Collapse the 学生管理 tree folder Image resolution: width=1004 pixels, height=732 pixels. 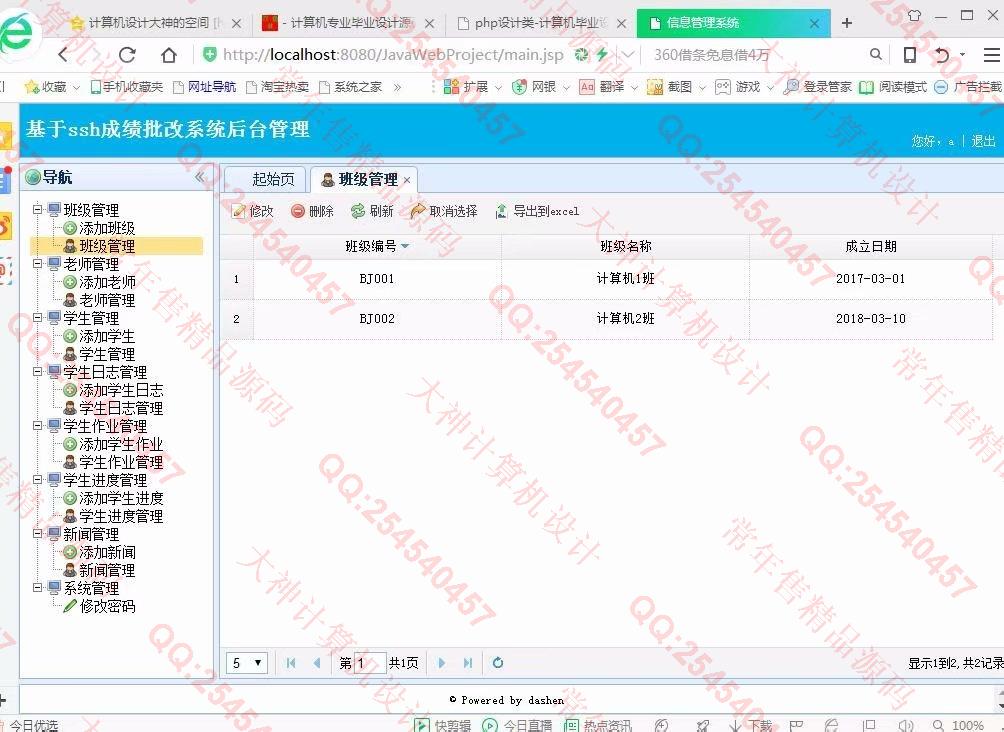tap(38, 317)
